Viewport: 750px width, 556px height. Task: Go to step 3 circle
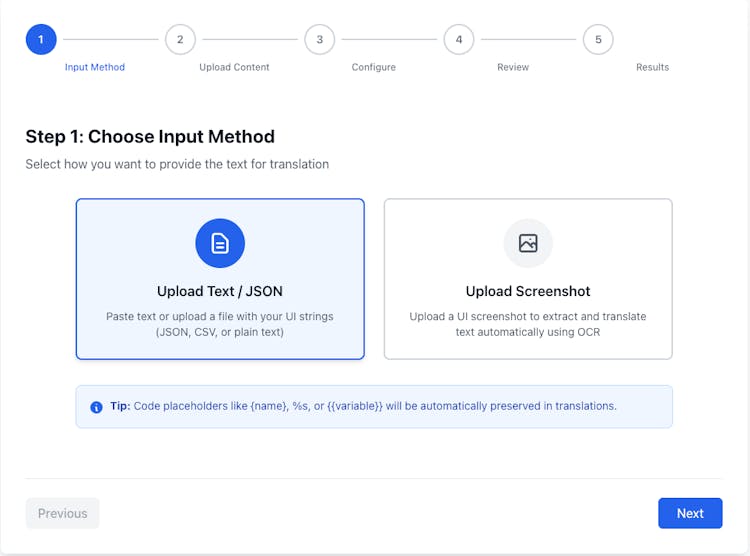point(320,40)
